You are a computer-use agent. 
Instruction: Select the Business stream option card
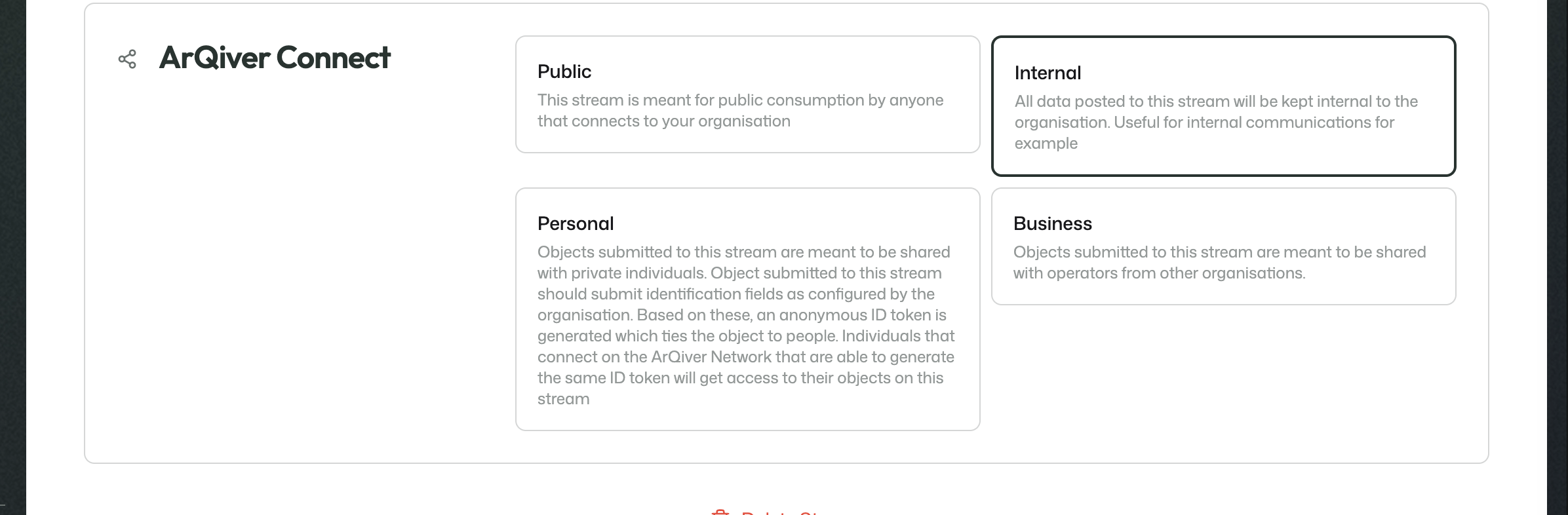[x=1223, y=246]
